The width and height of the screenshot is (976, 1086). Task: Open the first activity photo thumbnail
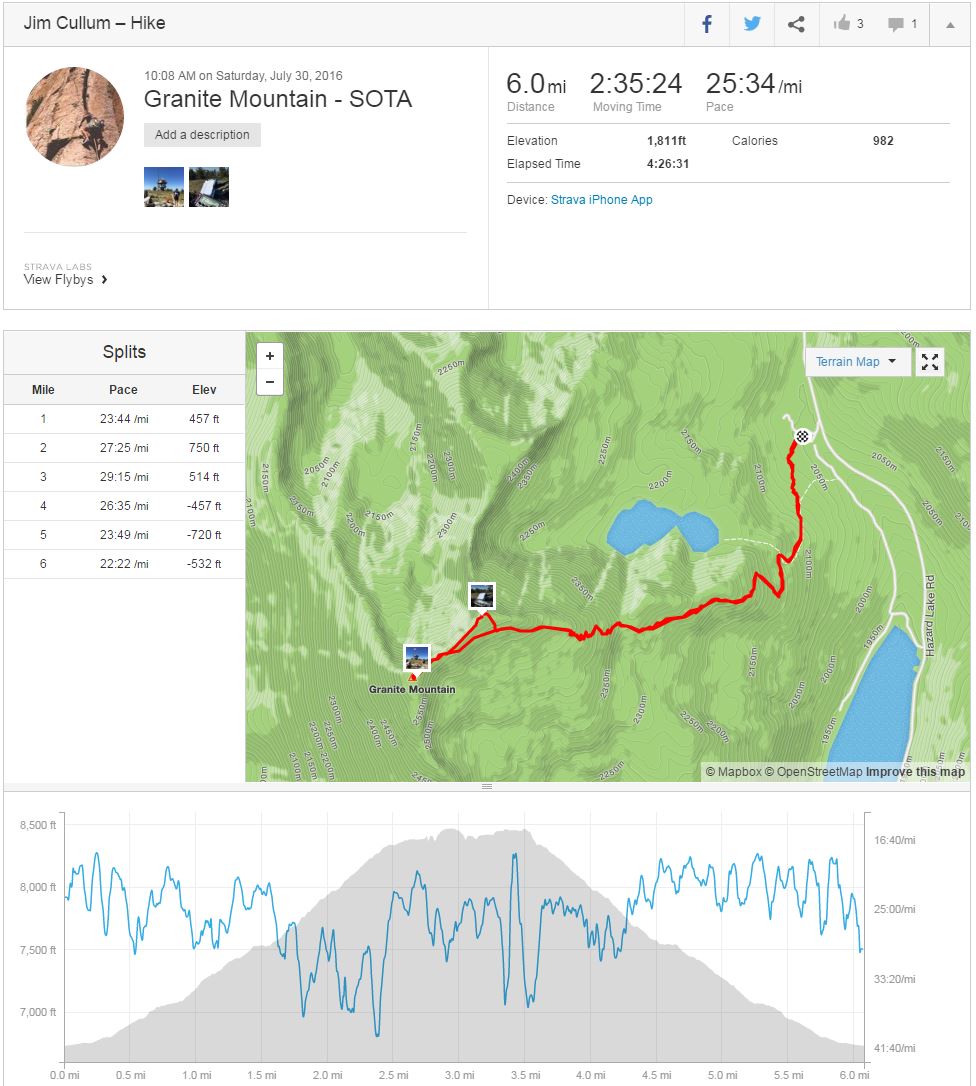point(164,187)
